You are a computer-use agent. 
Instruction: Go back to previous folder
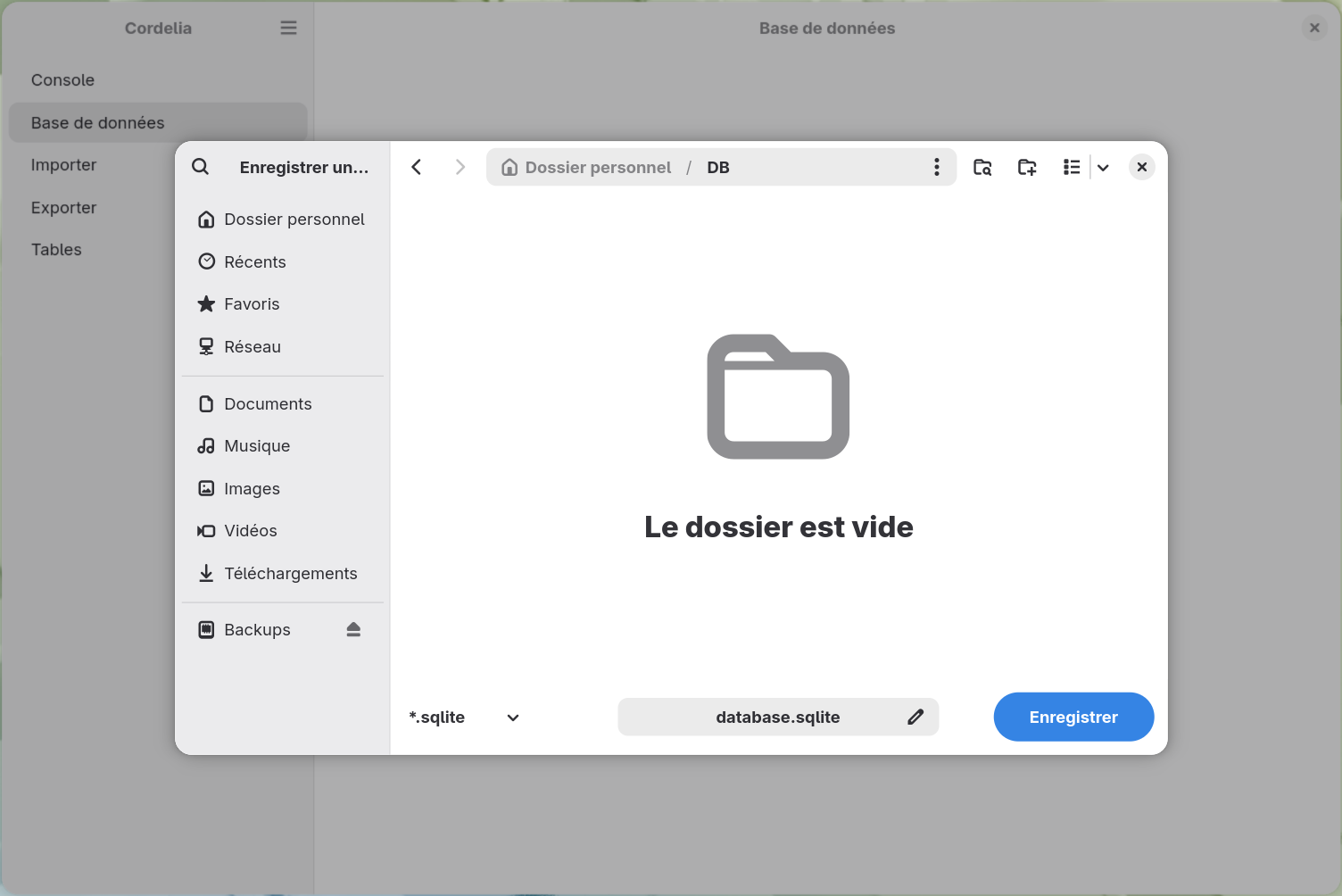tap(417, 167)
